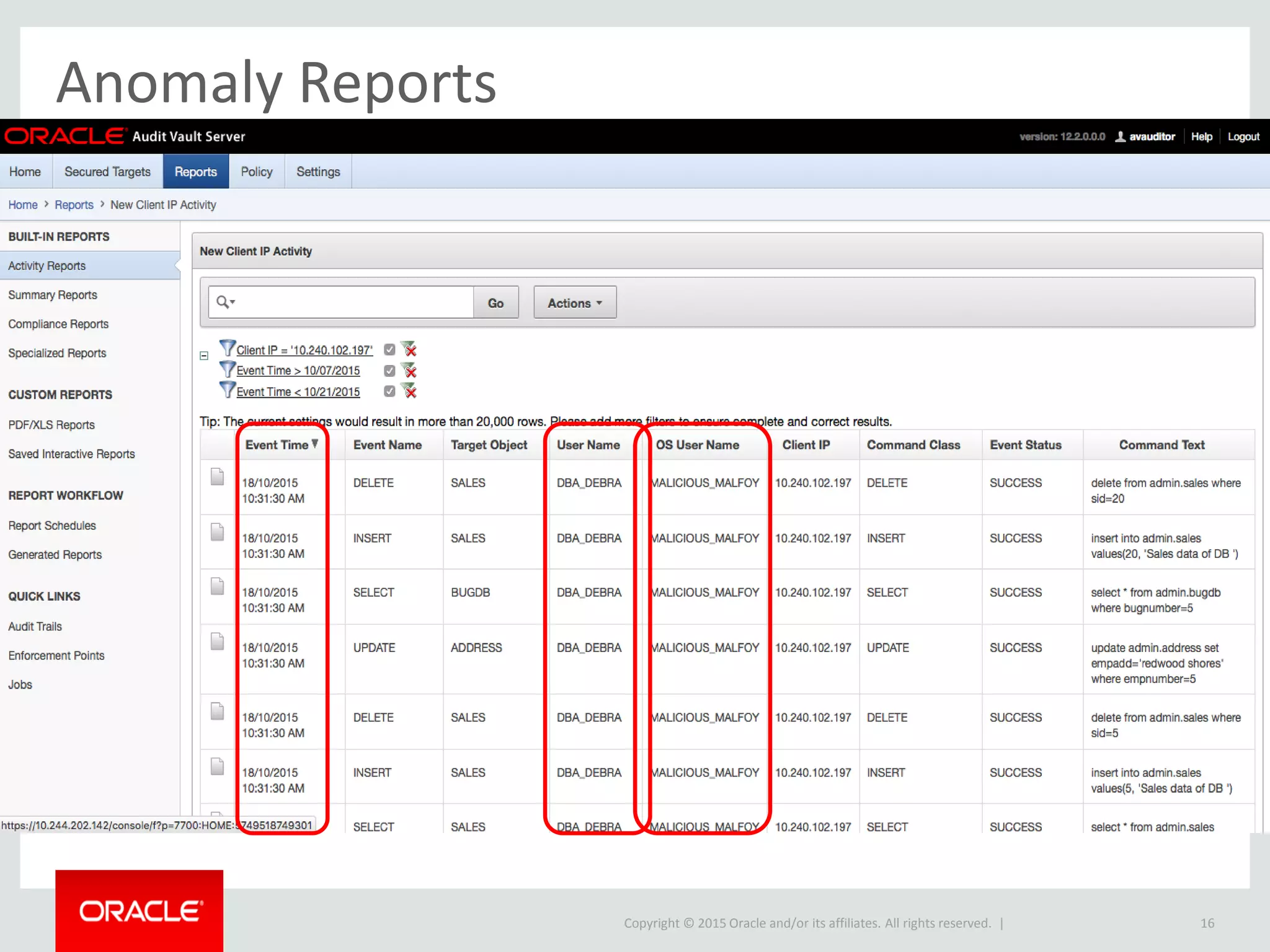Viewport: 1270px width, 952px height.
Task: Edit the Event Time < 10/21/2015 filter
Action: coord(298,392)
